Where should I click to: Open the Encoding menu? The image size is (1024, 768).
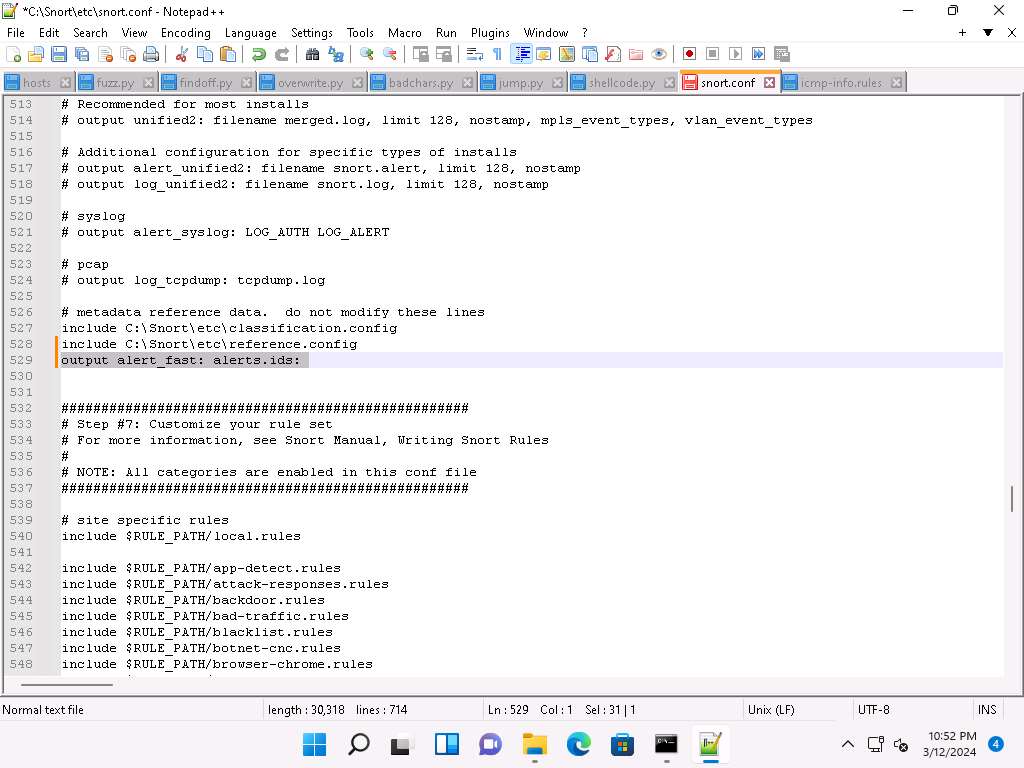coord(185,32)
